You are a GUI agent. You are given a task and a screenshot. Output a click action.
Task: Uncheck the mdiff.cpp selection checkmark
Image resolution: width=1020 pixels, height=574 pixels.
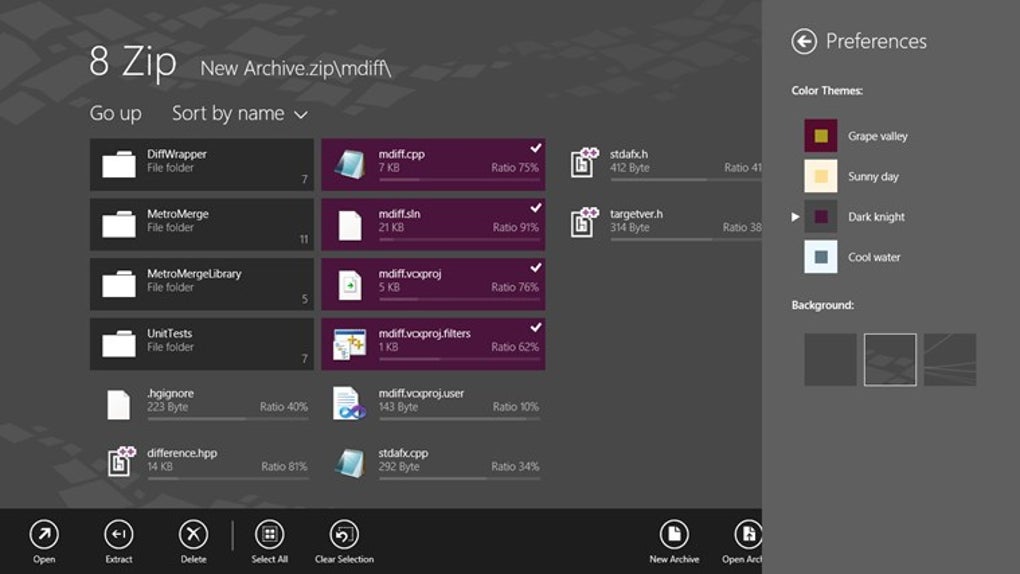pyautogui.click(x=535, y=148)
